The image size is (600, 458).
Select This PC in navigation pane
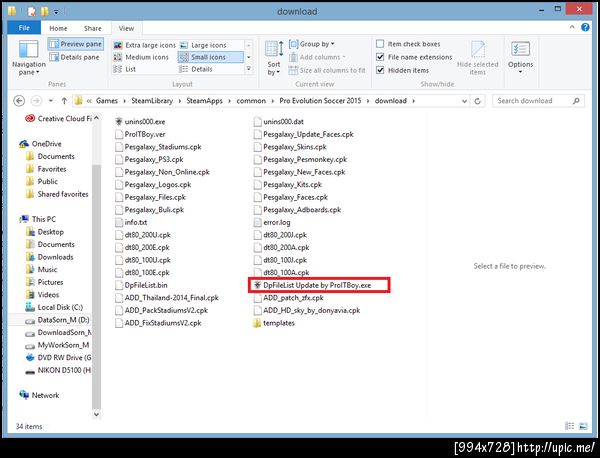38,219
